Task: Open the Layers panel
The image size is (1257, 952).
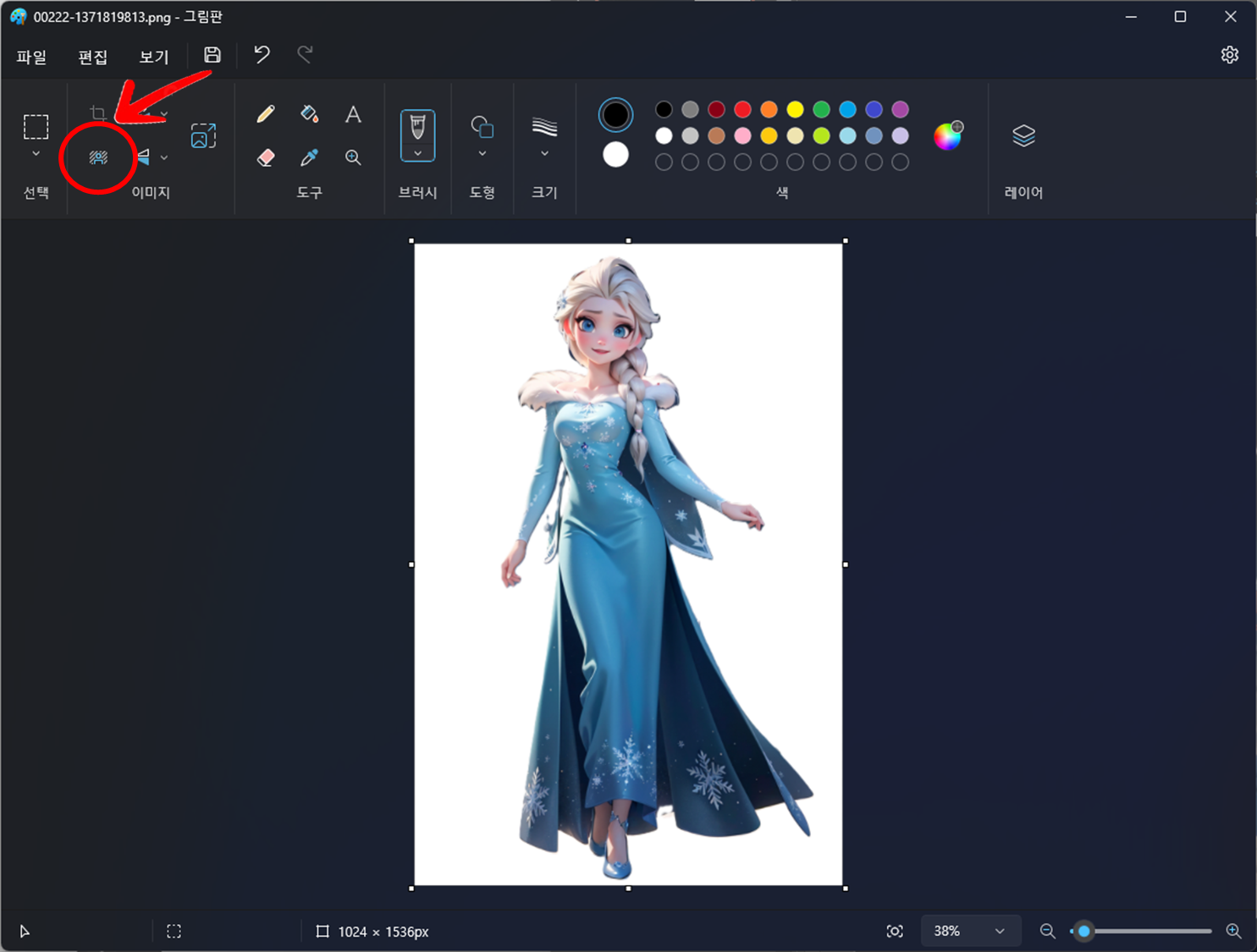Action: 1023,135
